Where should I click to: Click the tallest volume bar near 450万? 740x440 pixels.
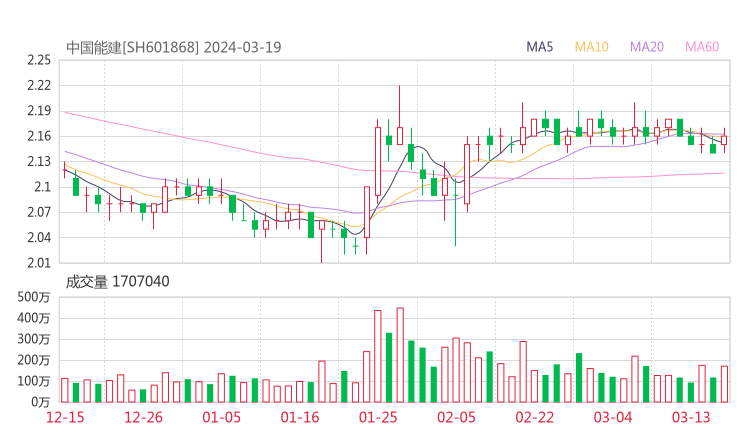click(400, 355)
